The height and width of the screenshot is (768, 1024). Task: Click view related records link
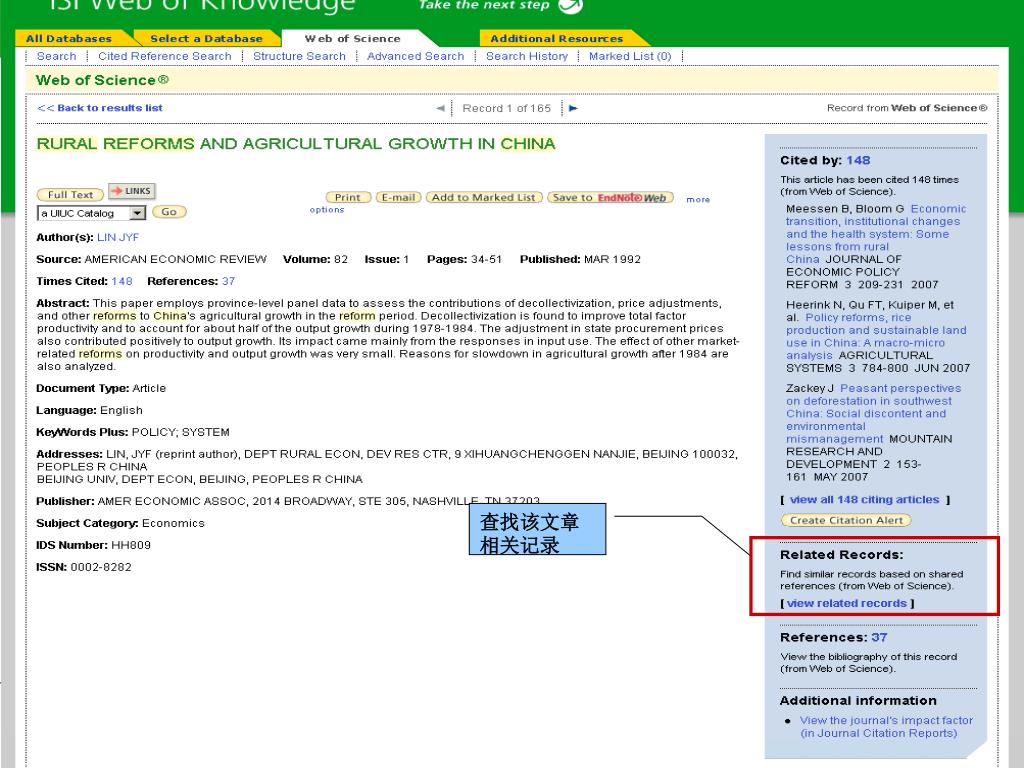(x=846, y=603)
